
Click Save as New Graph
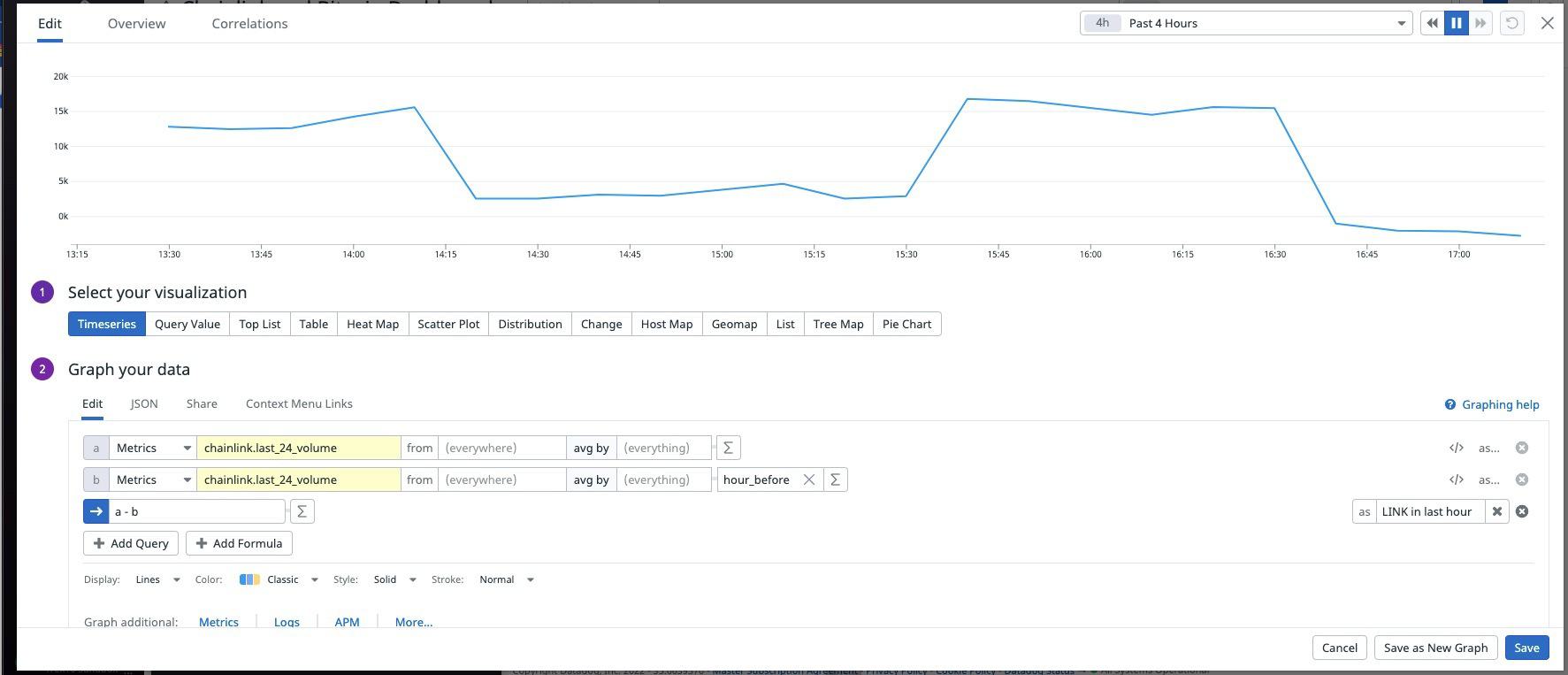click(x=1435, y=648)
